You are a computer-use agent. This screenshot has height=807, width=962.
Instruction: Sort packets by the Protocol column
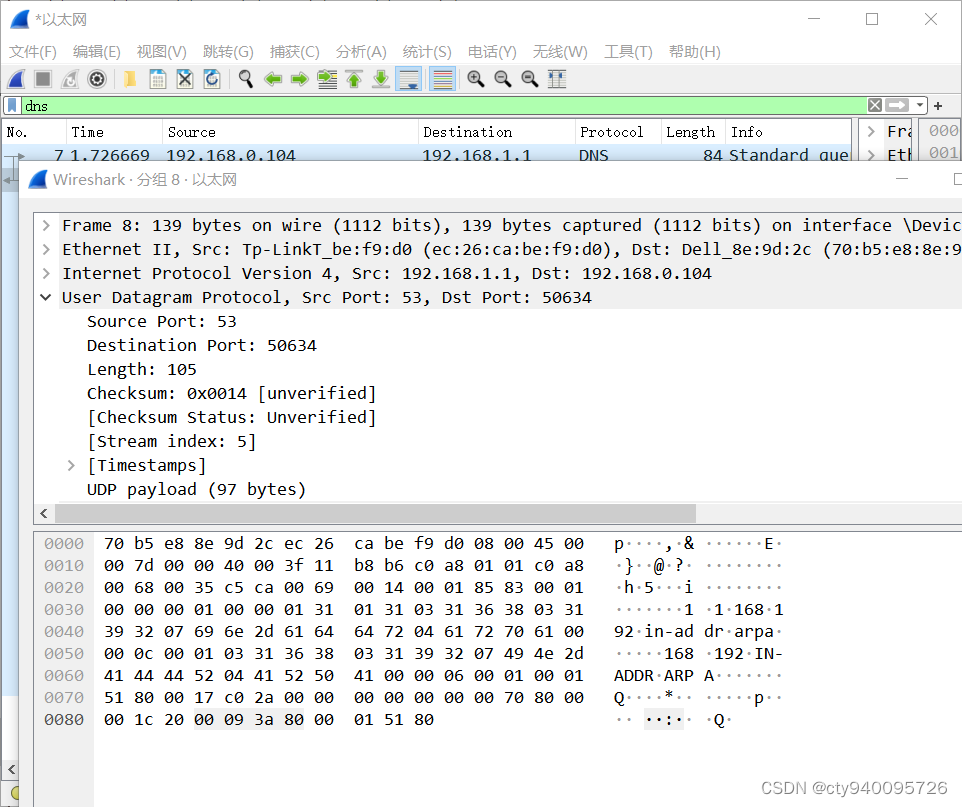tap(618, 132)
